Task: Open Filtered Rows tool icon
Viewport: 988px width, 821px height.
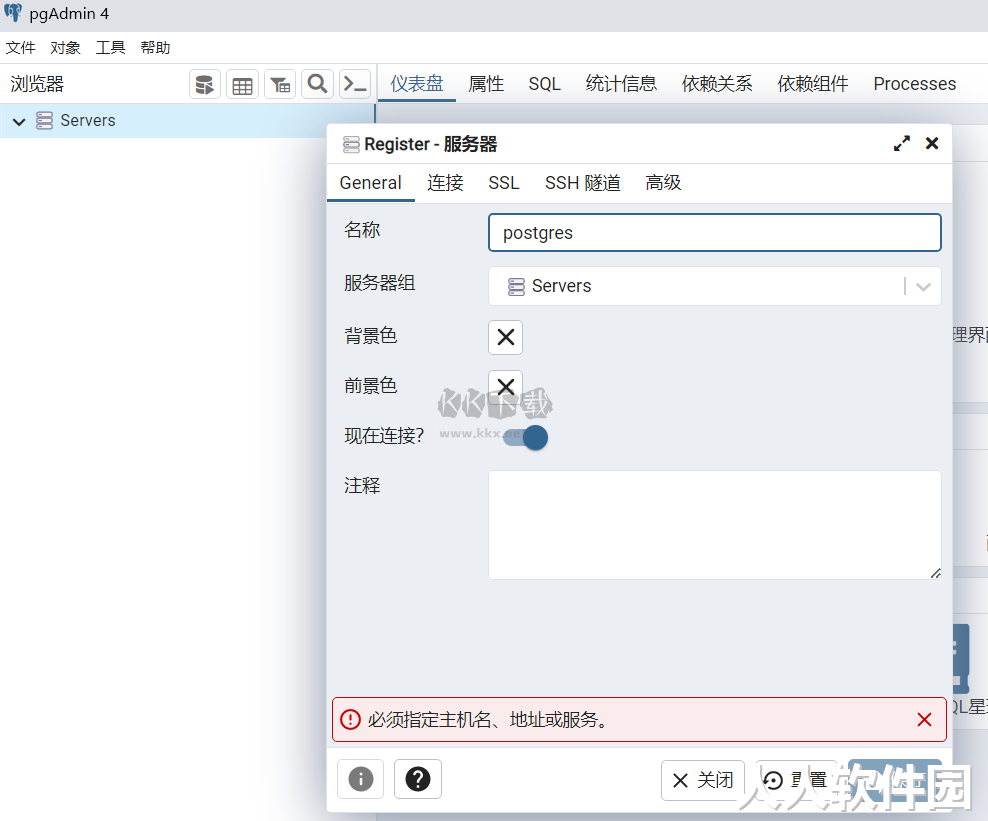Action: 280,84
